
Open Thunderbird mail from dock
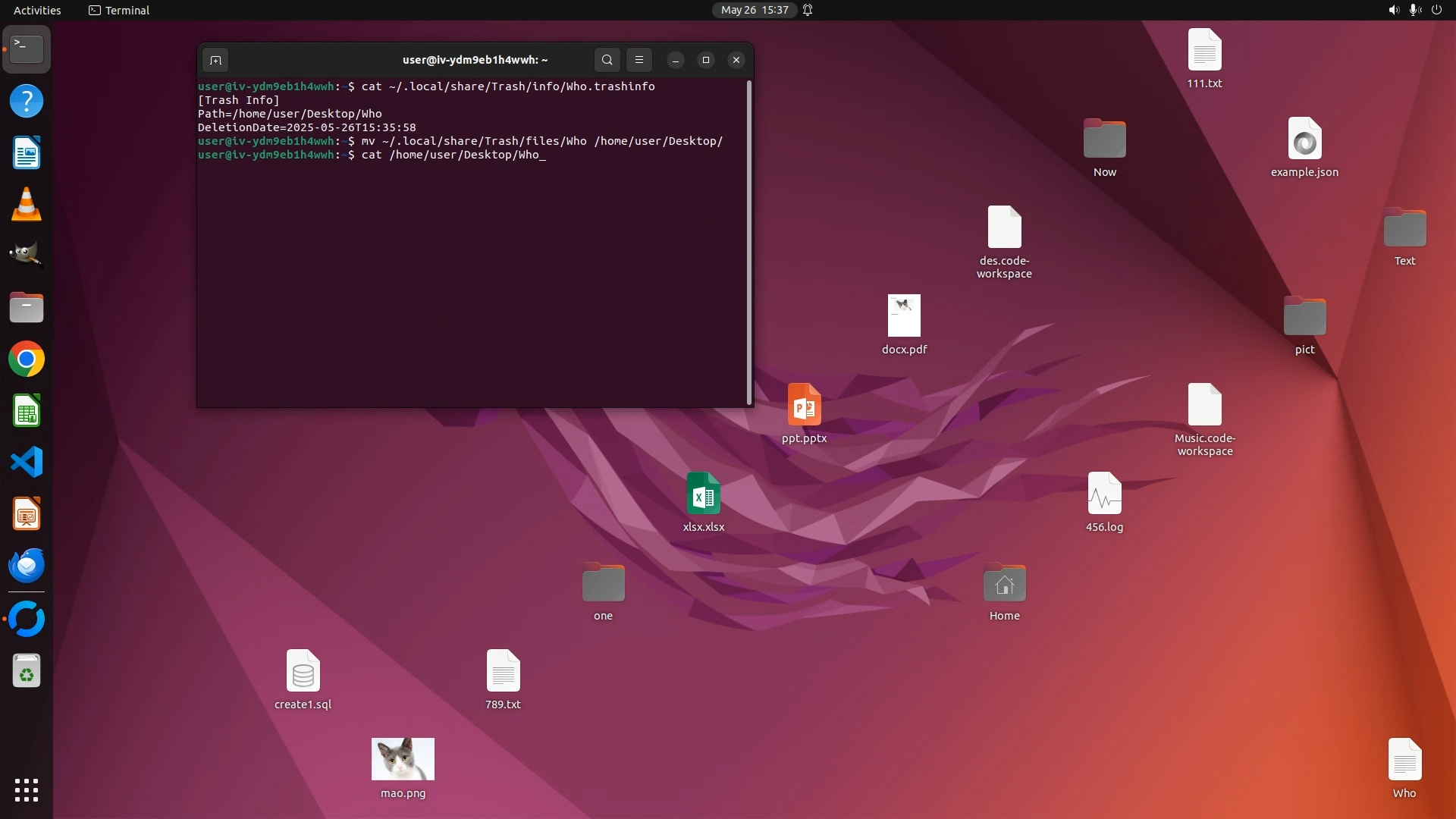tap(27, 566)
